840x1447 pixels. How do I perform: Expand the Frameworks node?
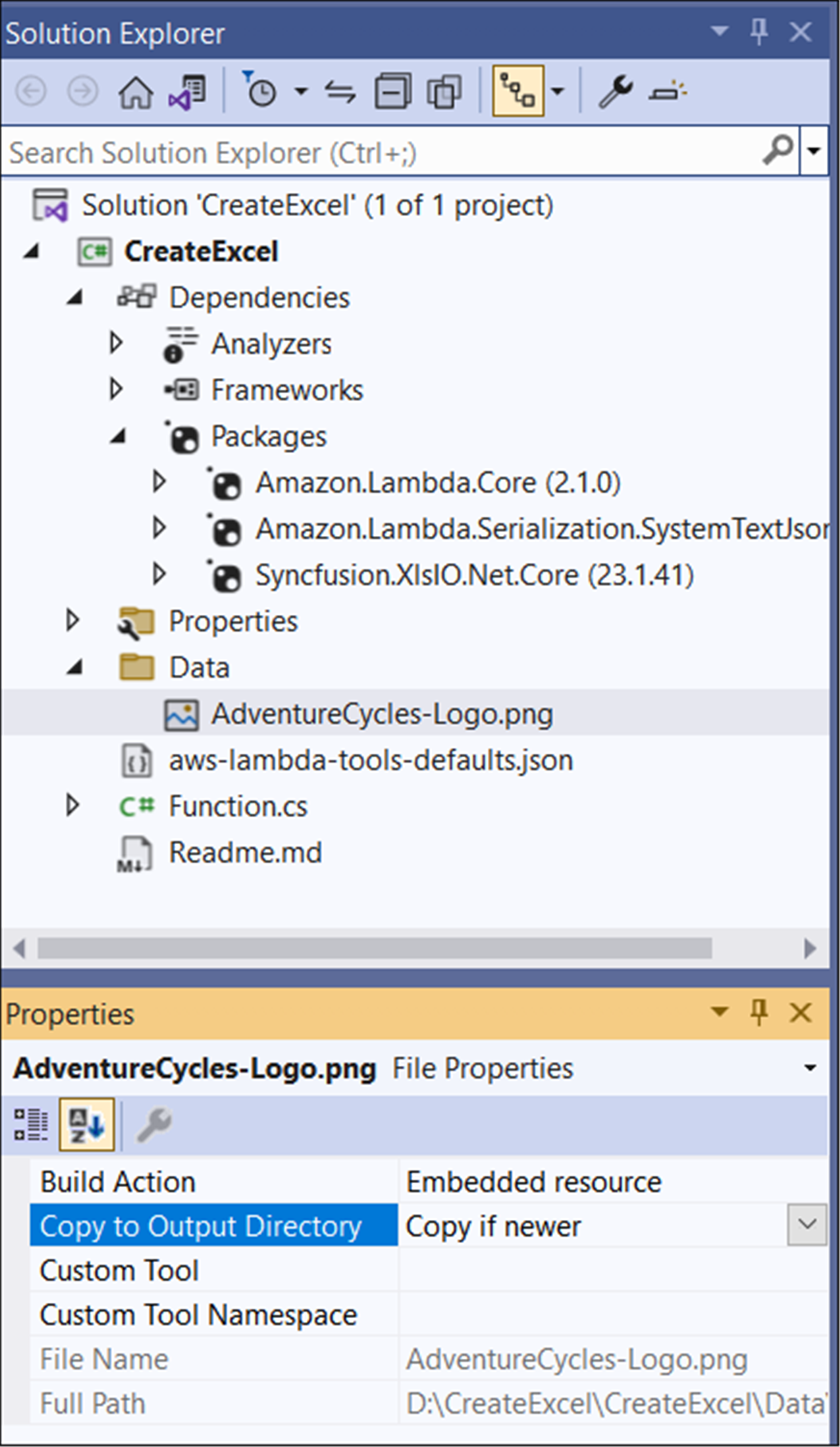116,389
